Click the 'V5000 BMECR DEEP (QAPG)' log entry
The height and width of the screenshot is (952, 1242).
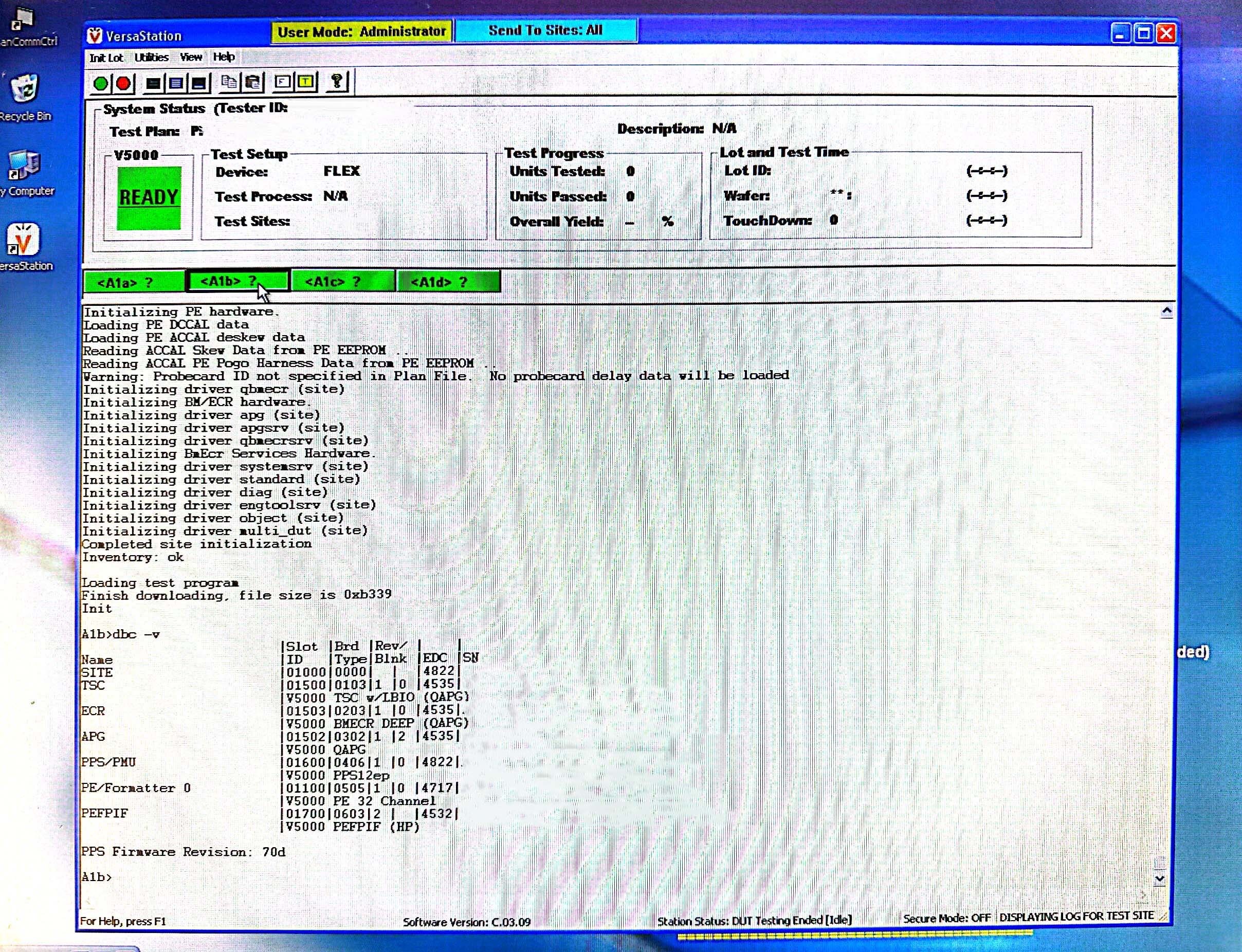pyautogui.click(x=377, y=724)
